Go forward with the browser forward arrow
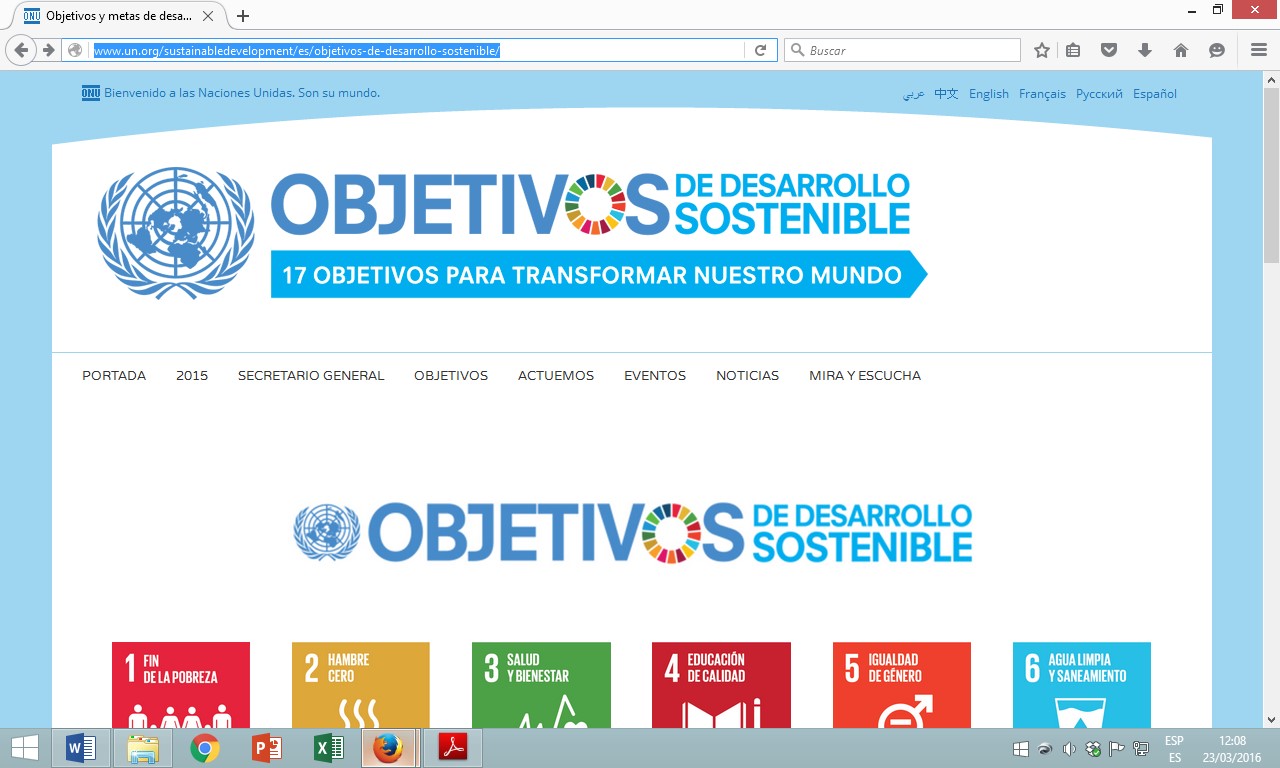 (47, 50)
